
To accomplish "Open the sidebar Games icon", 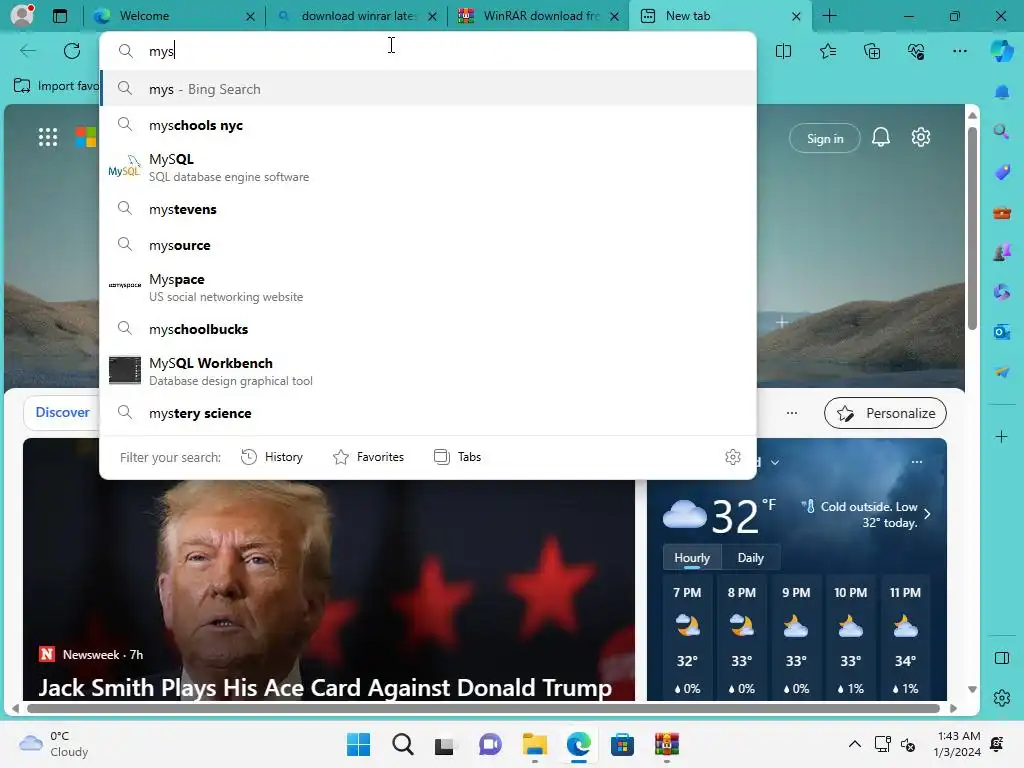I will coord(1002,252).
